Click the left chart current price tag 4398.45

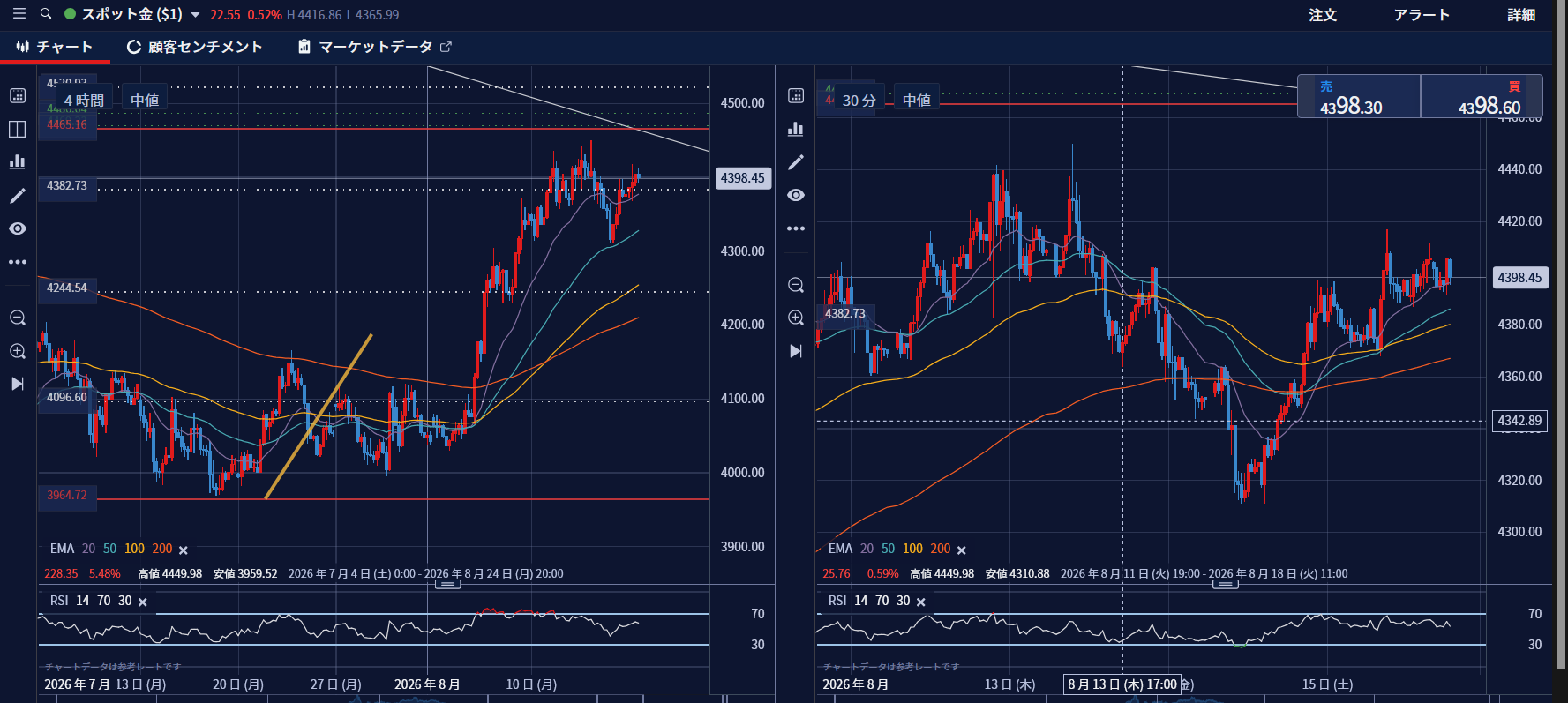point(743,178)
